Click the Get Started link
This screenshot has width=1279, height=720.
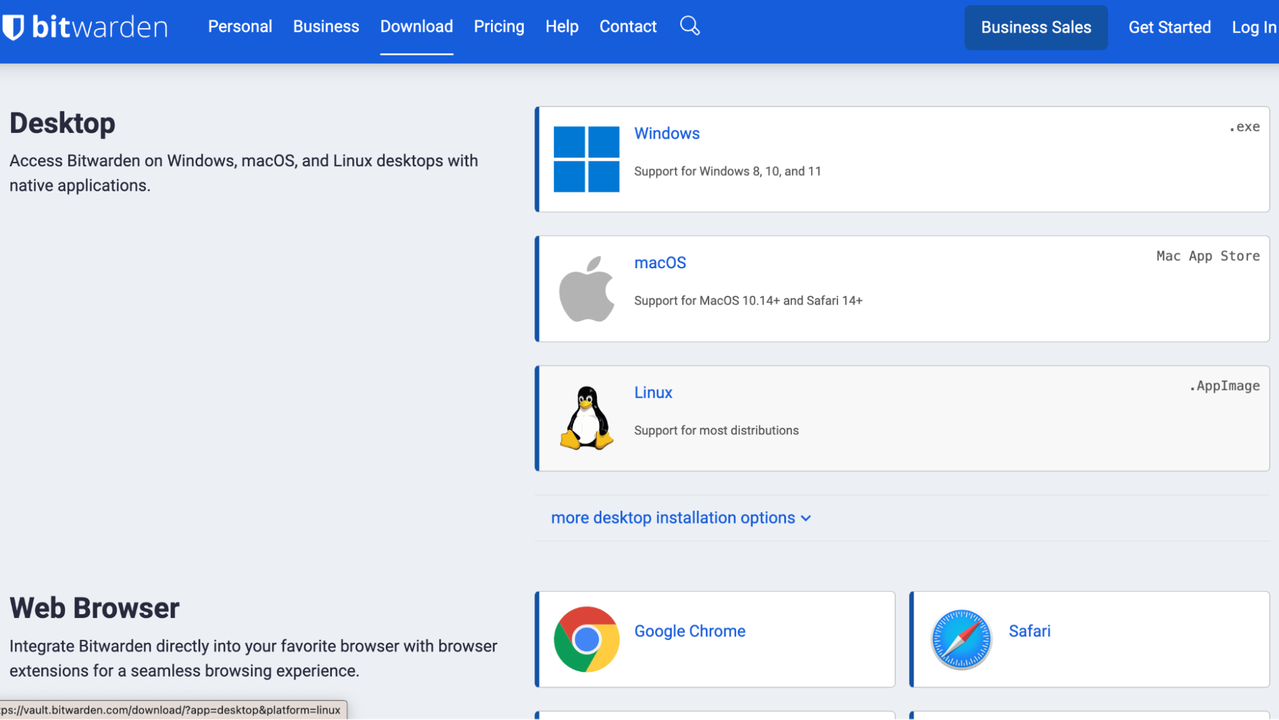click(1169, 27)
